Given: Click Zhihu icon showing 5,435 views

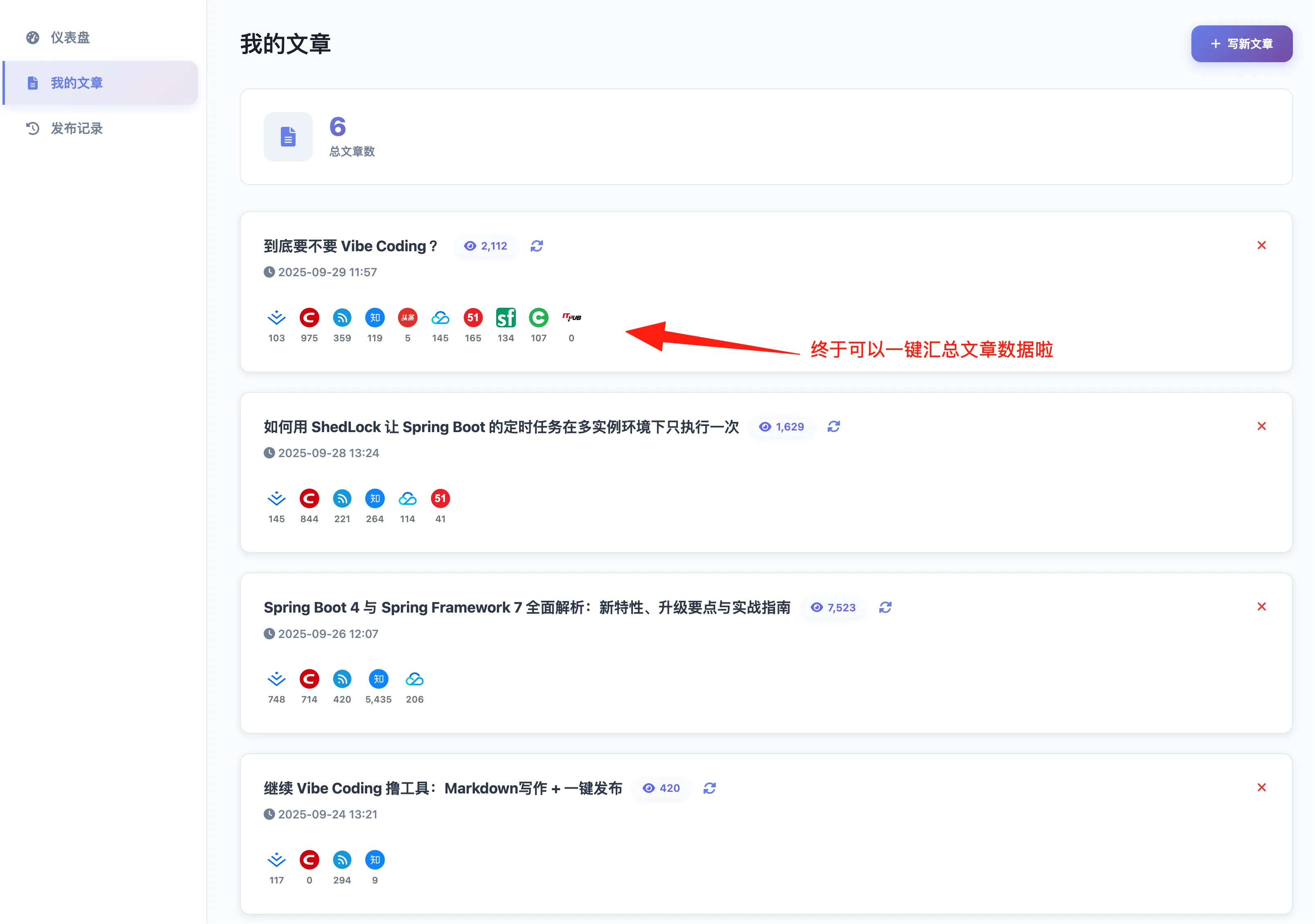Looking at the screenshot, I should coord(378,679).
